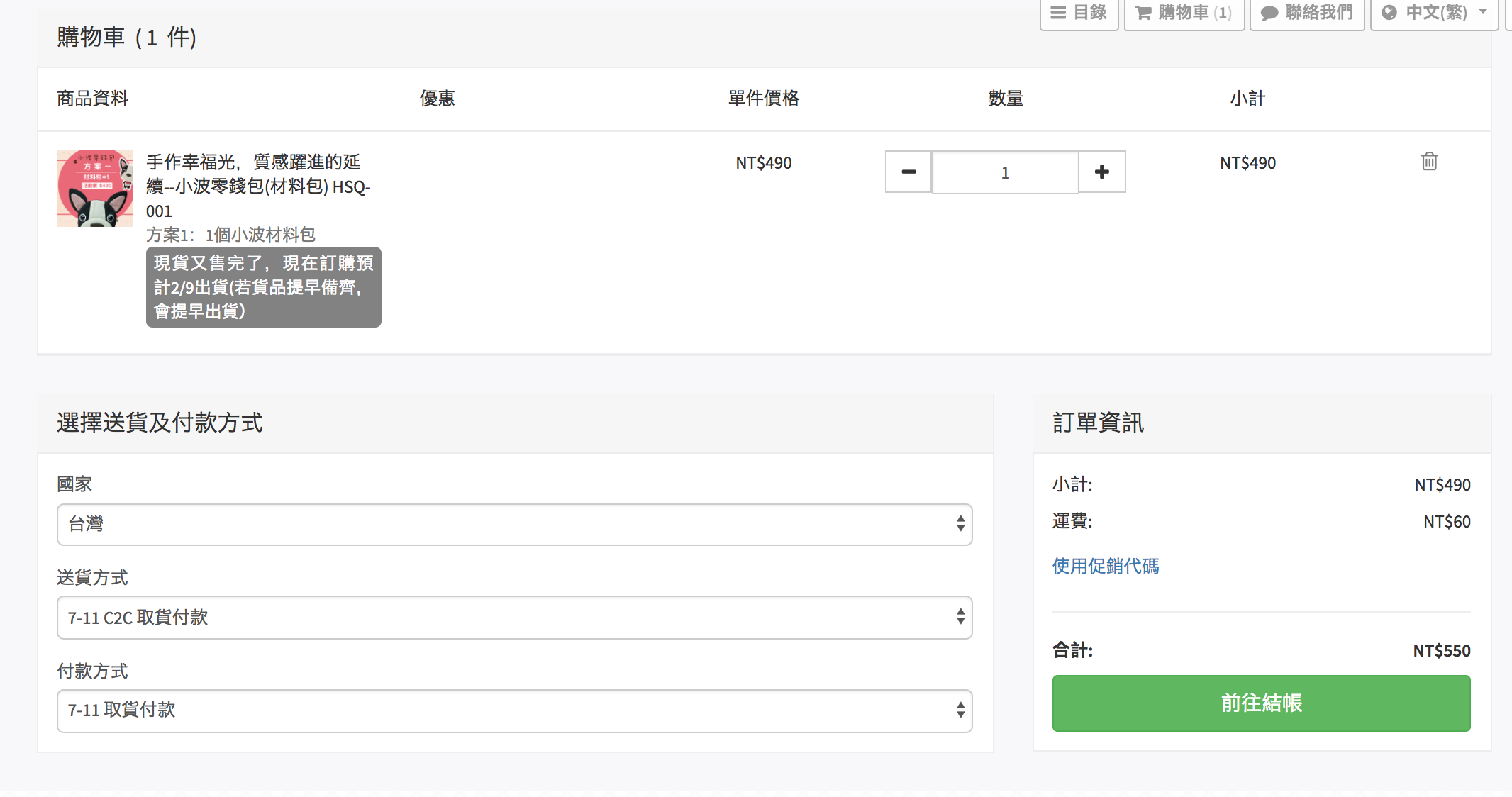Click the dog coin purse product thumbnail

tap(95, 189)
